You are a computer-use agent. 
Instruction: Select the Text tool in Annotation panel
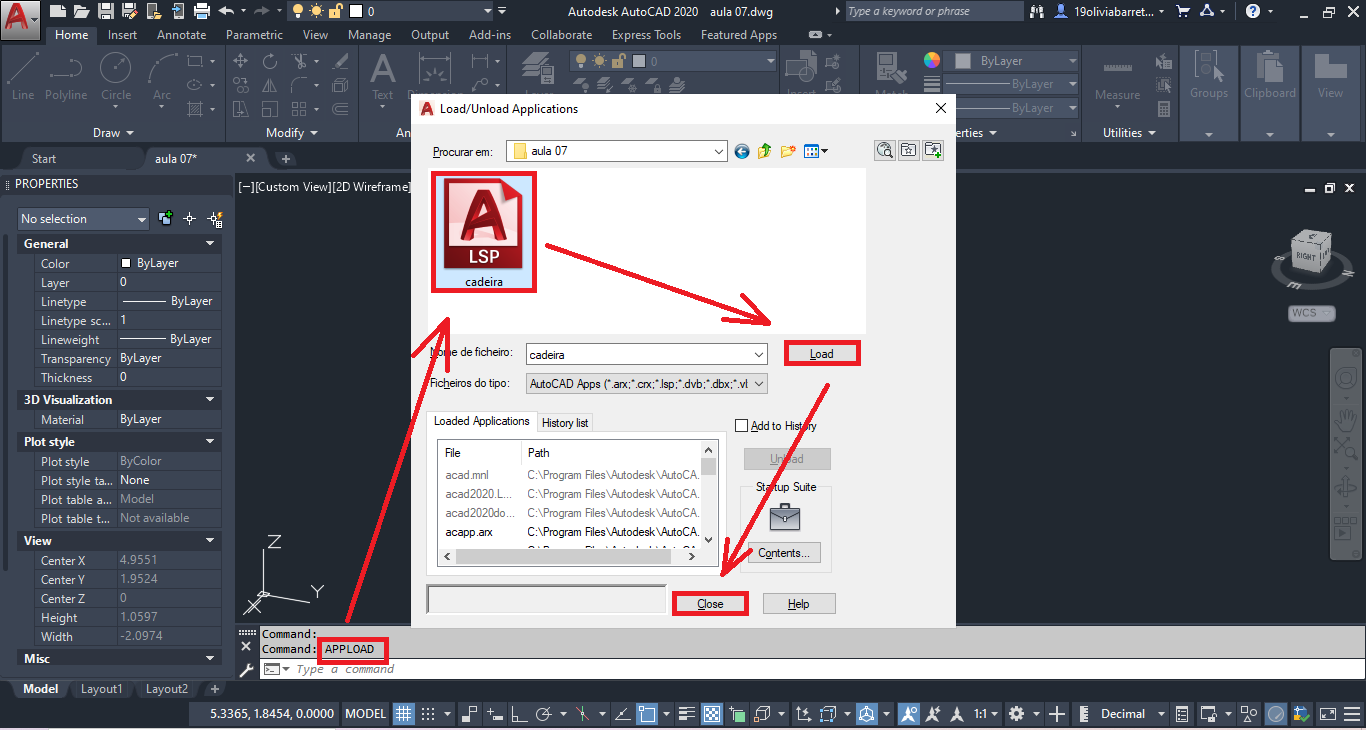tap(383, 76)
